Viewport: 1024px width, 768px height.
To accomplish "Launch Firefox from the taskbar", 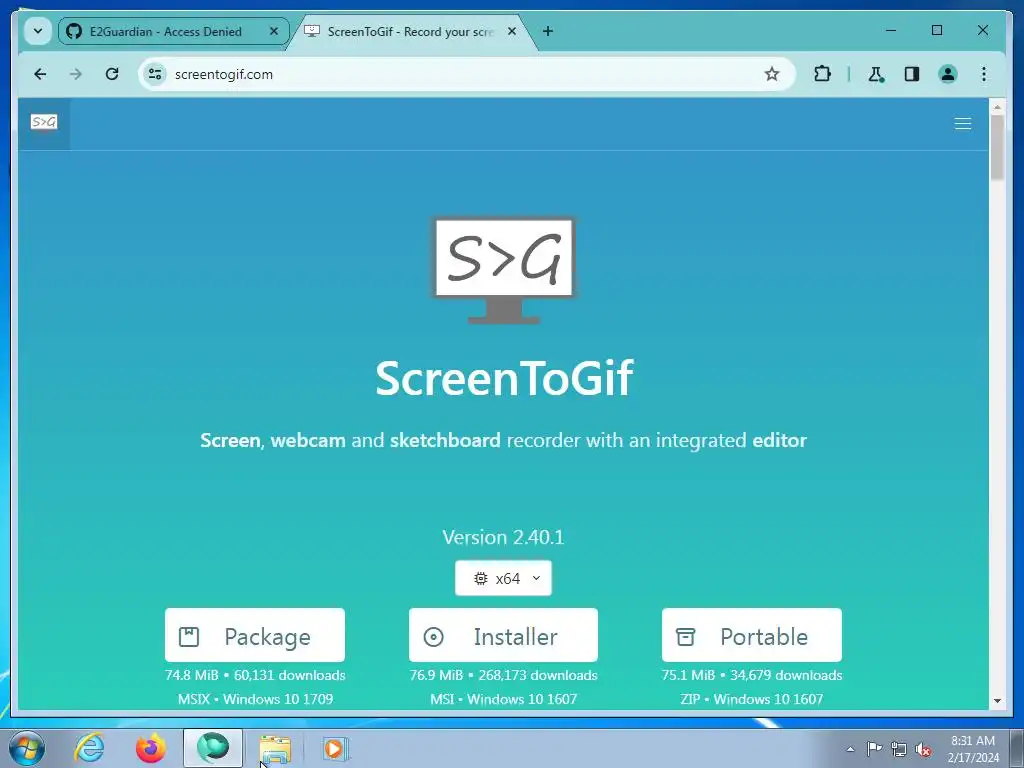I will coord(151,748).
